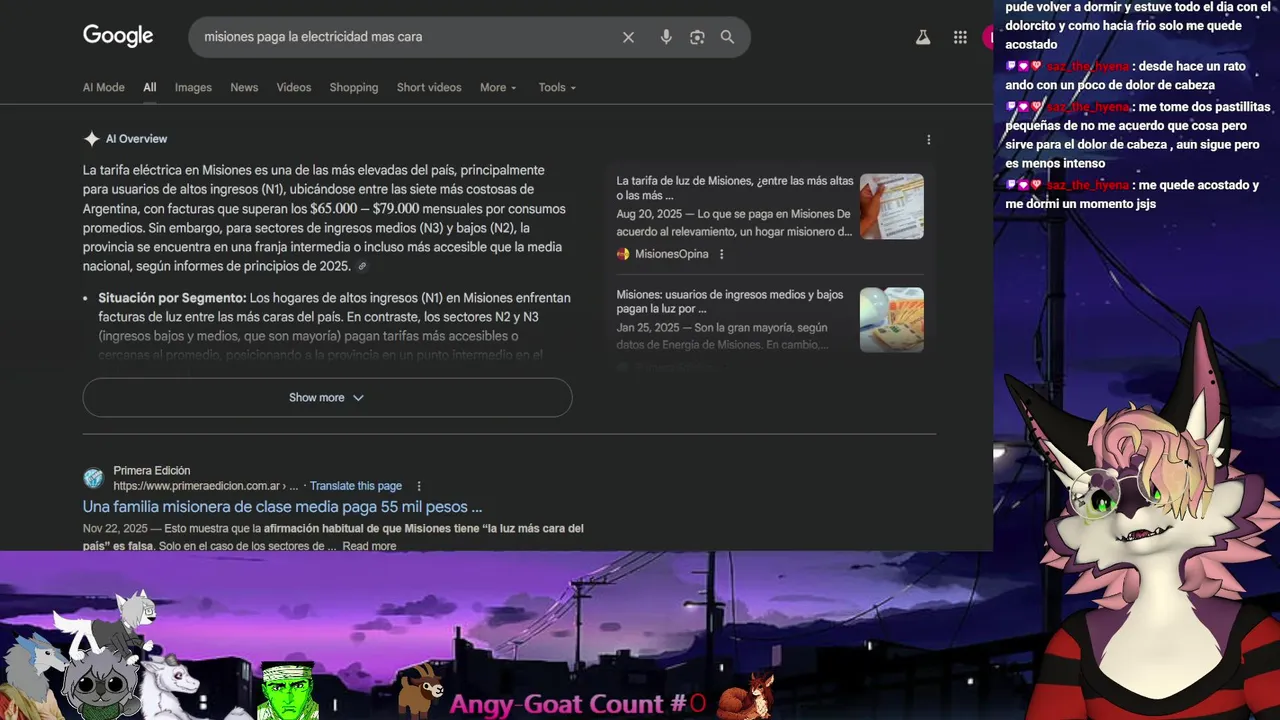Click the source link chain icon after 2025

tap(362, 267)
